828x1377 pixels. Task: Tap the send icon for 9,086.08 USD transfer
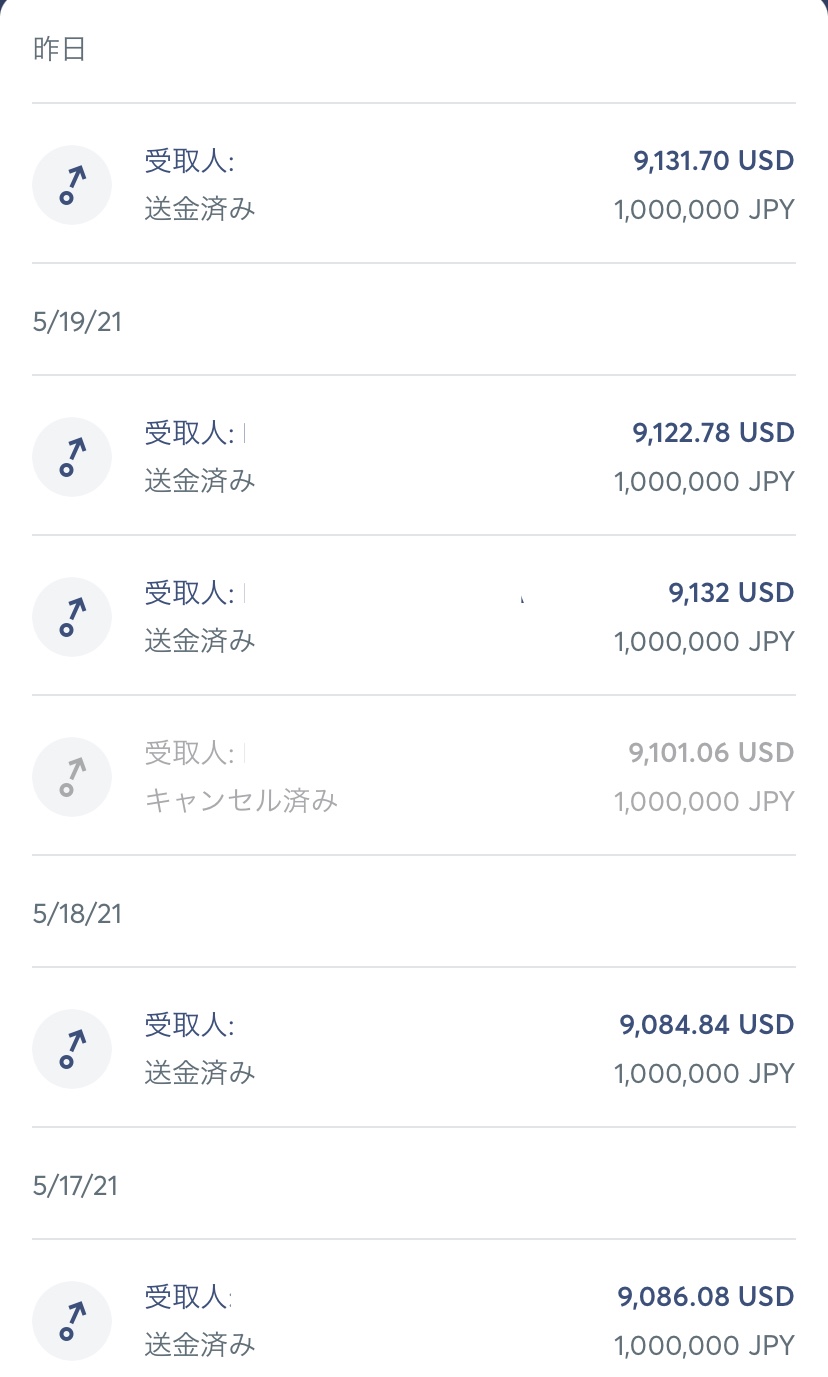[x=71, y=1321]
